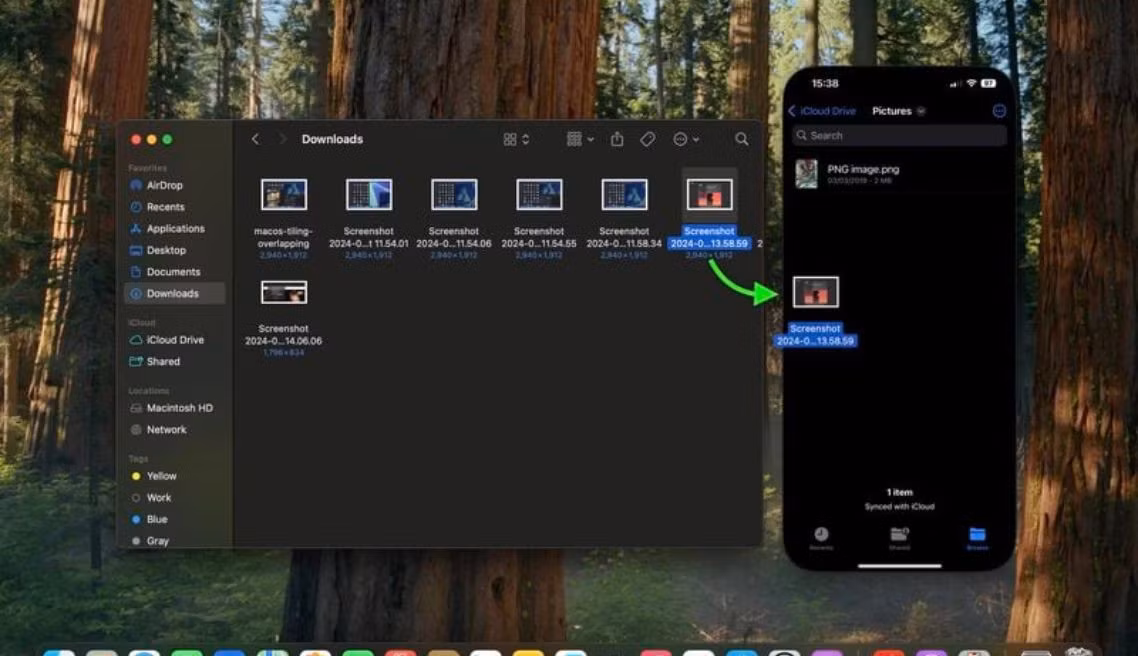Viewport: 1138px width, 656px height.
Task: Tap the Shared tab on iPhone Files
Action: click(x=899, y=538)
